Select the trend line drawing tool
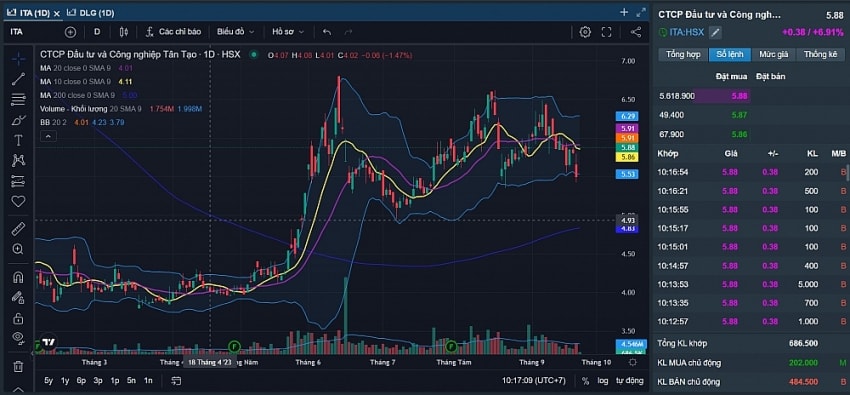 coord(18,79)
